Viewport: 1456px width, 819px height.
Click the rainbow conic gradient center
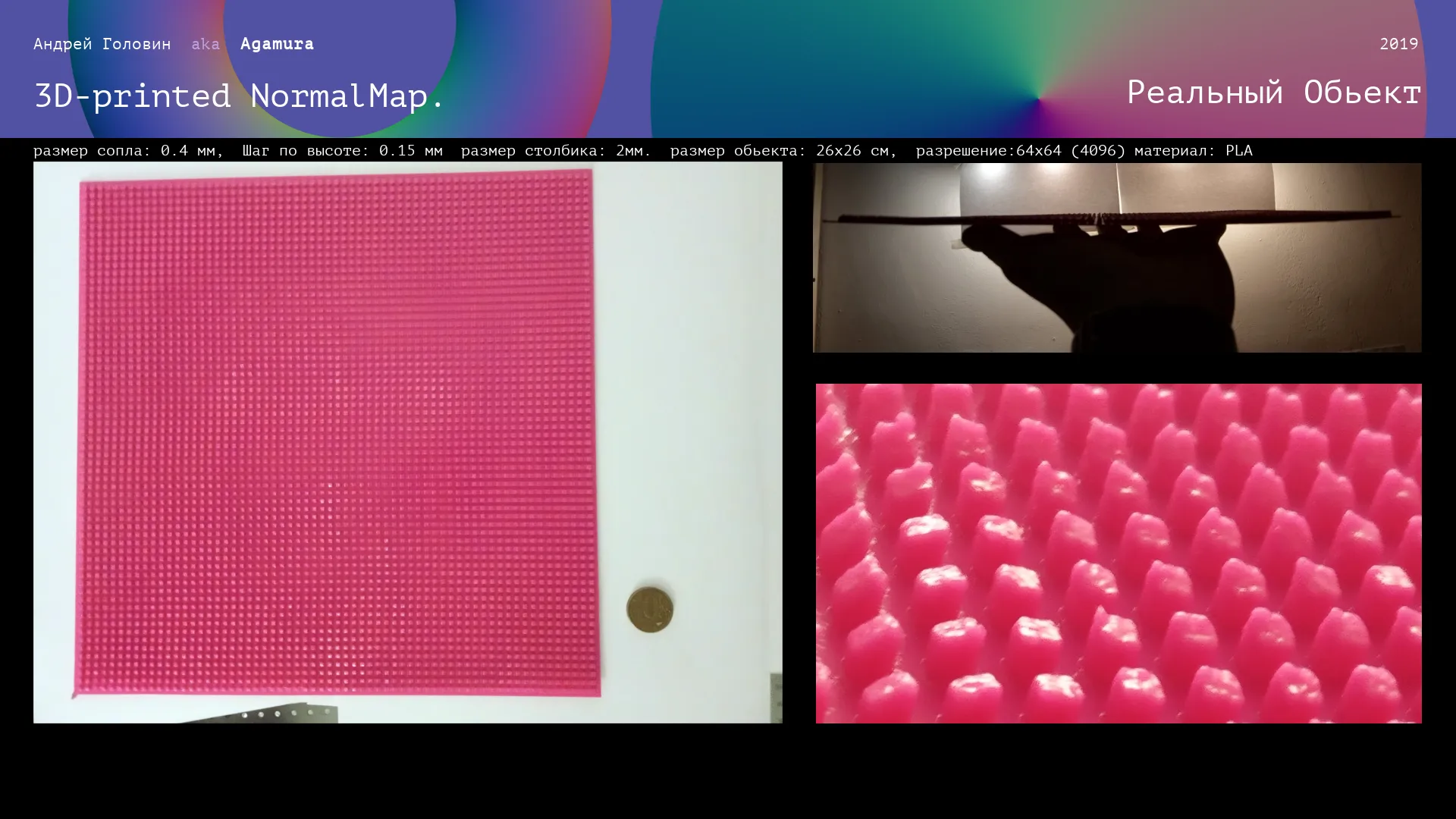pyautogui.click(x=1038, y=99)
